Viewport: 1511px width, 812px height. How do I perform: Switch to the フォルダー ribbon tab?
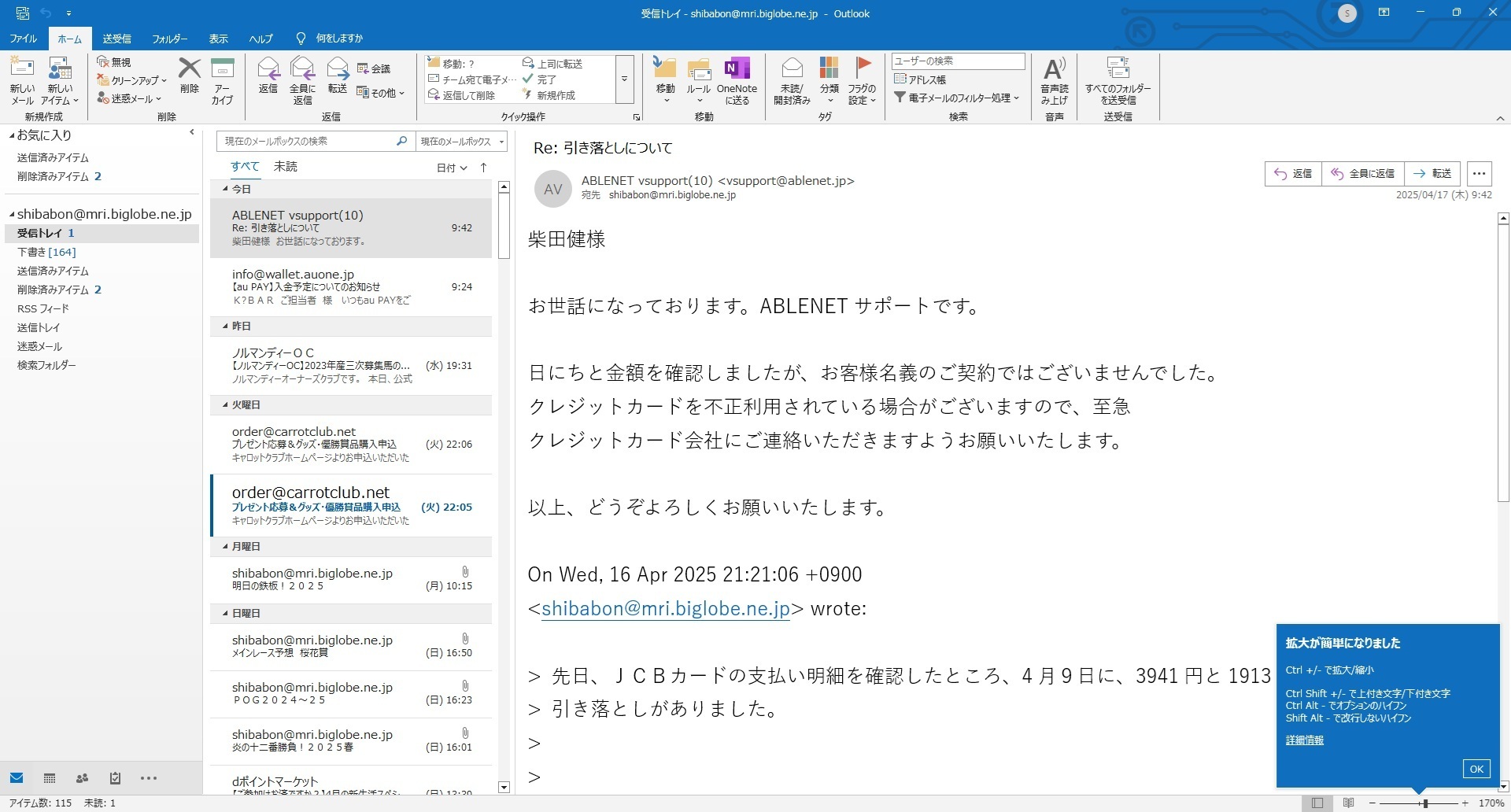coord(169,39)
